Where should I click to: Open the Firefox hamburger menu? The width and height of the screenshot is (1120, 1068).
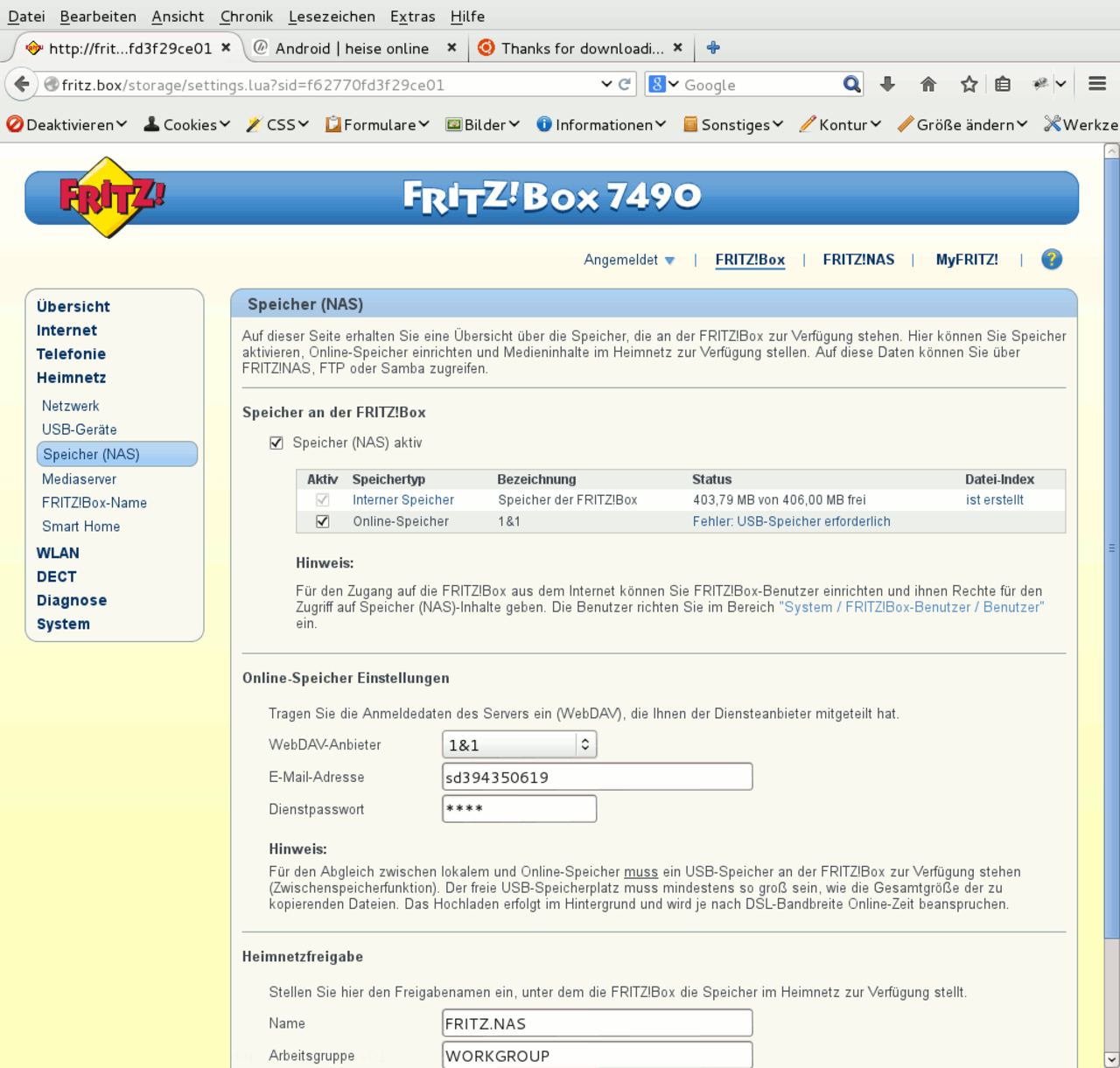pyautogui.click(x=1097, y=84)
